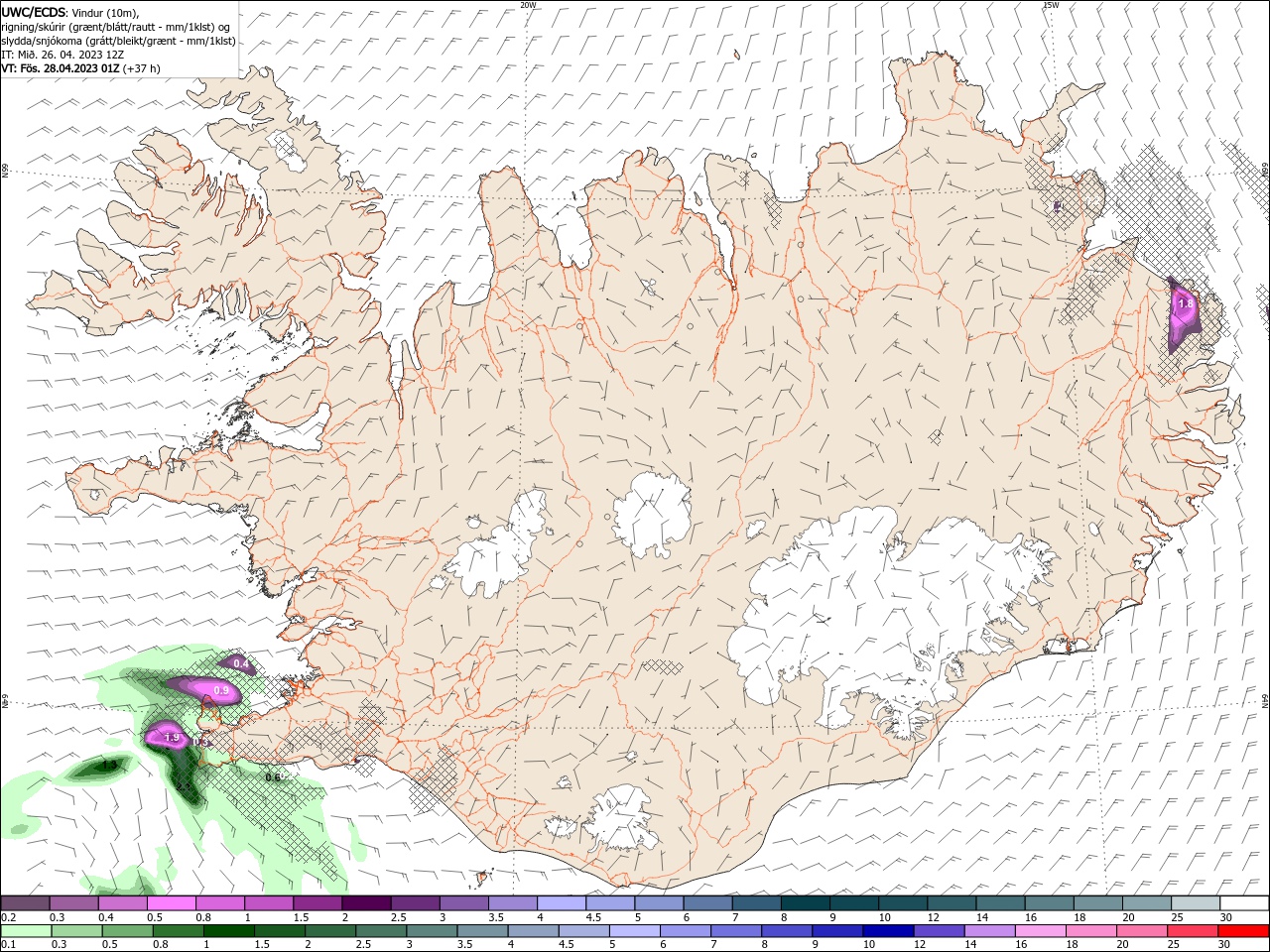Click the '30' label in the snow legend row

[1226, 917]
